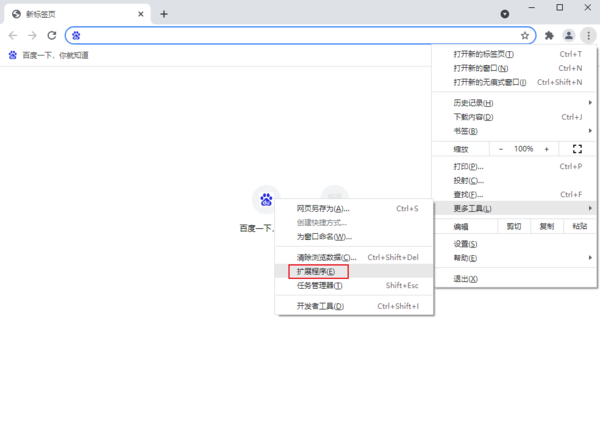Choose 开发者工具 menu entry
The width and height of the screenshot is (600, 423).
pos(320,306)
